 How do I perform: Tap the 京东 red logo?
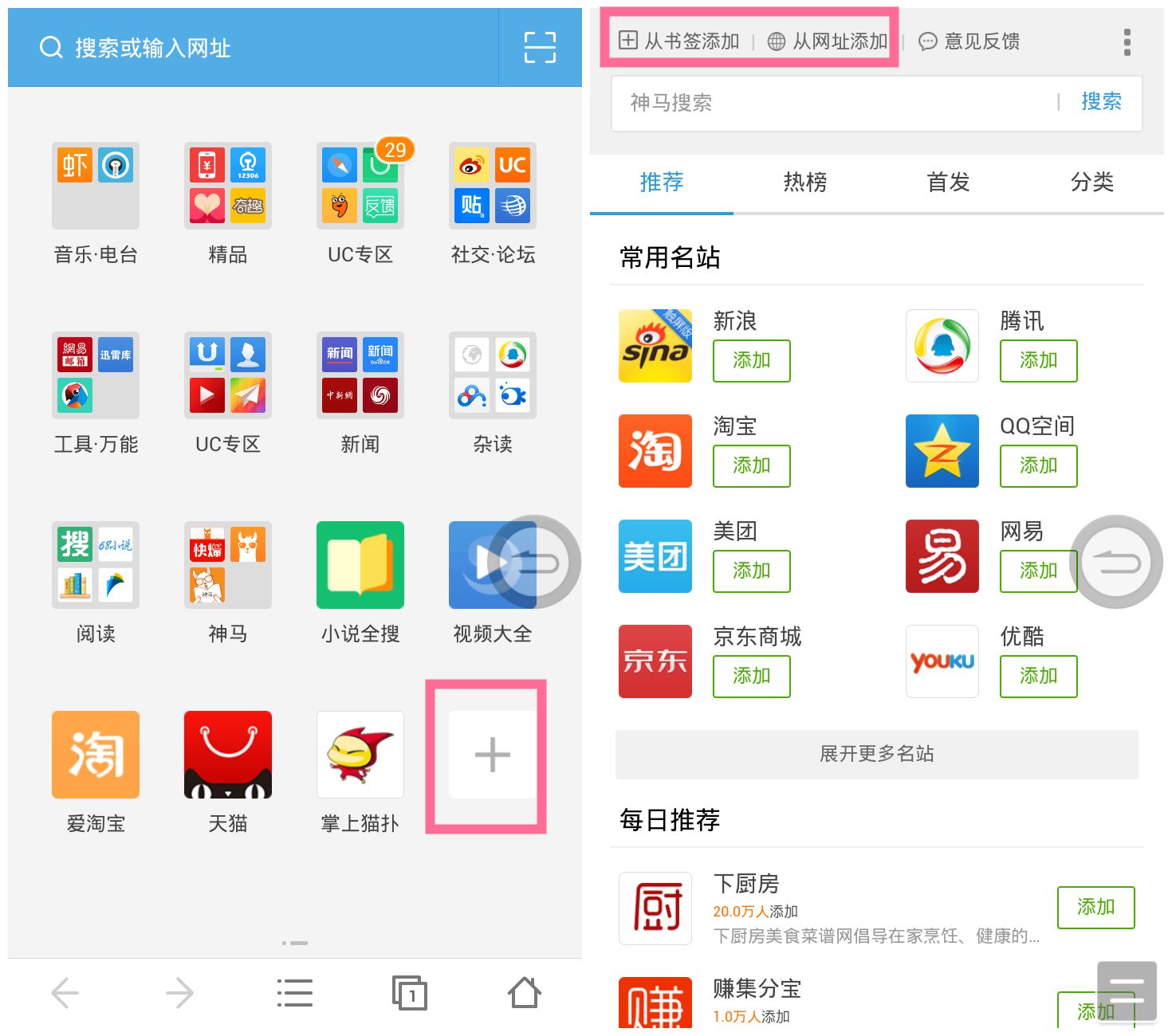[x=655, y=661]
